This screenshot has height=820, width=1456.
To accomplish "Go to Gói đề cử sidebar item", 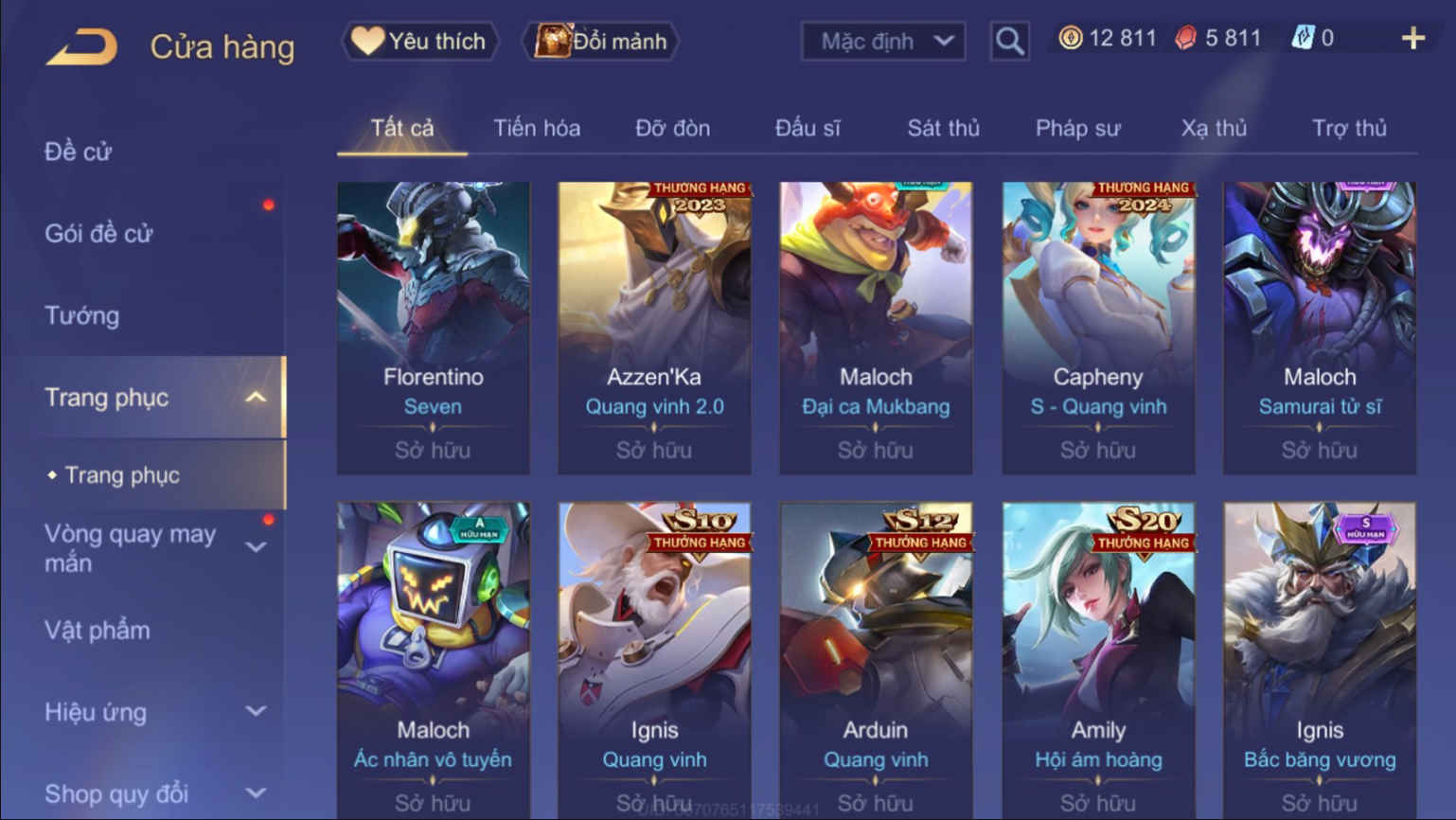I will (x=98, y=233).
